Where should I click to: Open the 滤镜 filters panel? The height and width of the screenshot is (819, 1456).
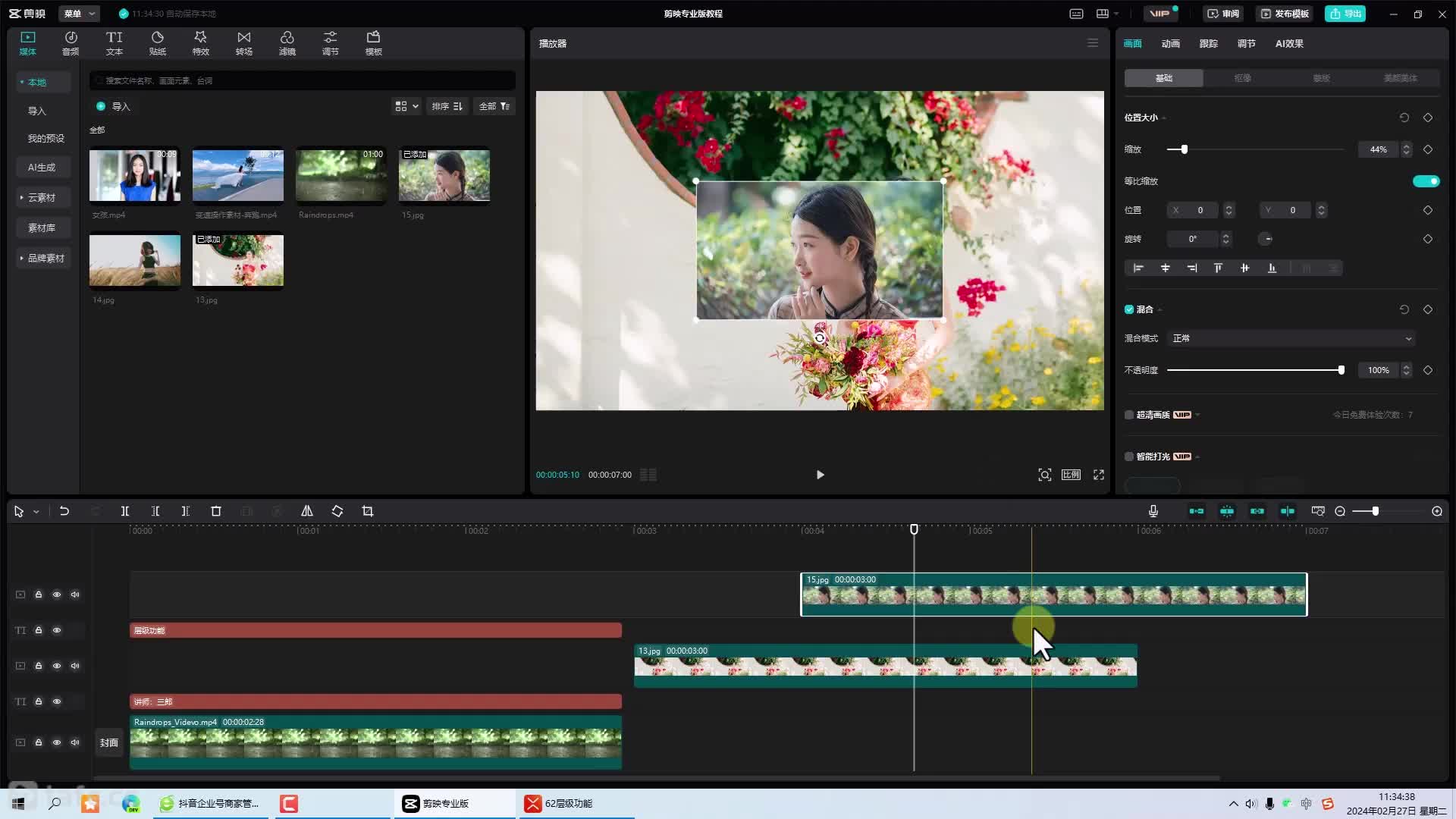[x=287, y=43]
